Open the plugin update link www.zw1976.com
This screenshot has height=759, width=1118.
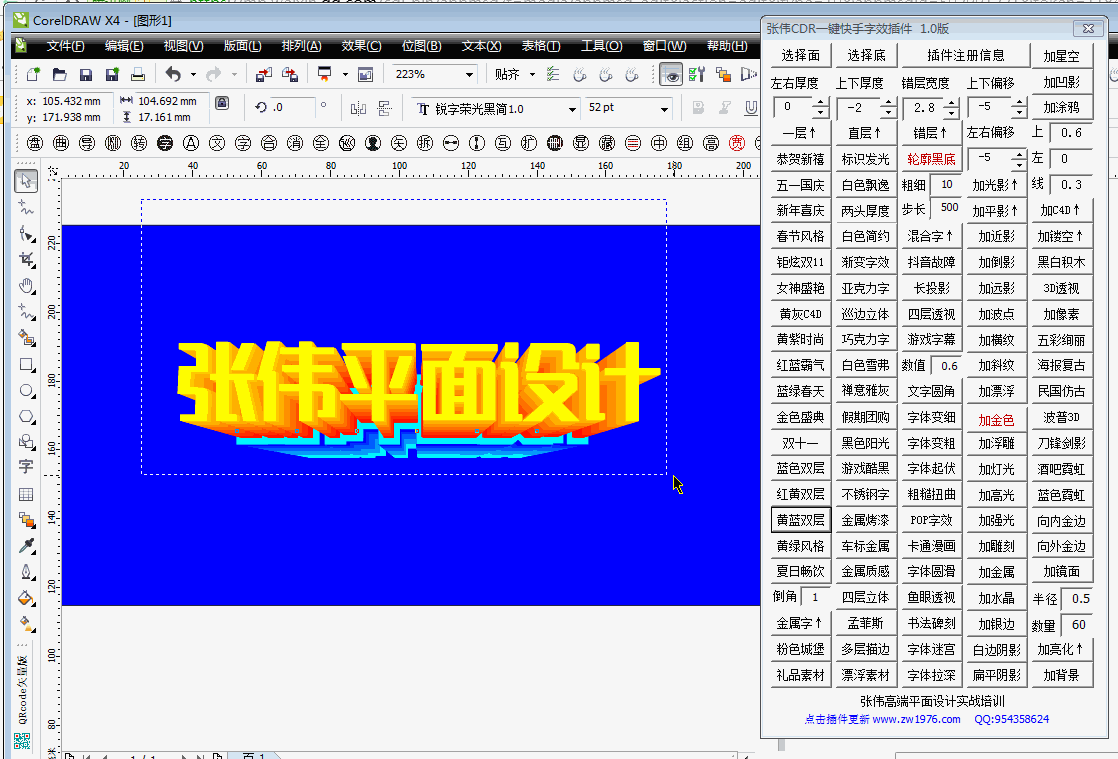916,719
